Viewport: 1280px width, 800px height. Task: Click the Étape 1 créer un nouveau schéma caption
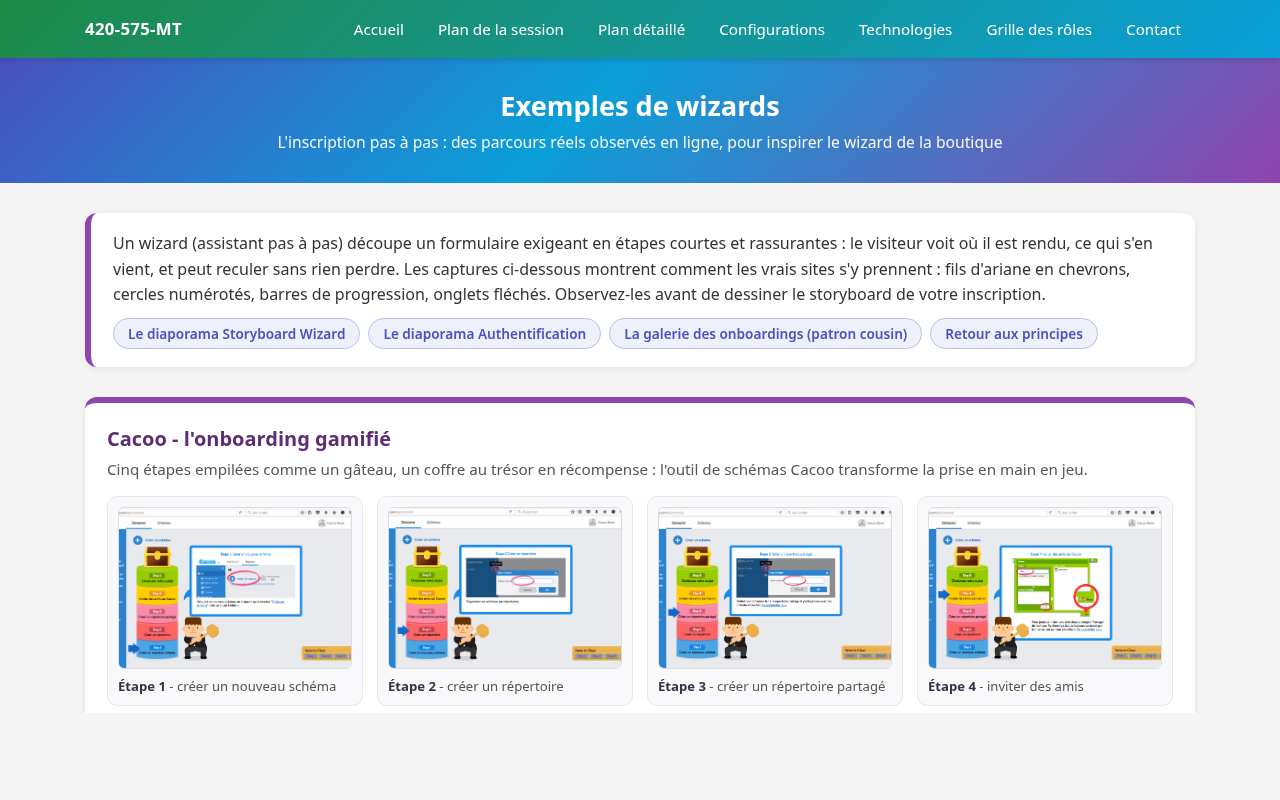(227, 687)
